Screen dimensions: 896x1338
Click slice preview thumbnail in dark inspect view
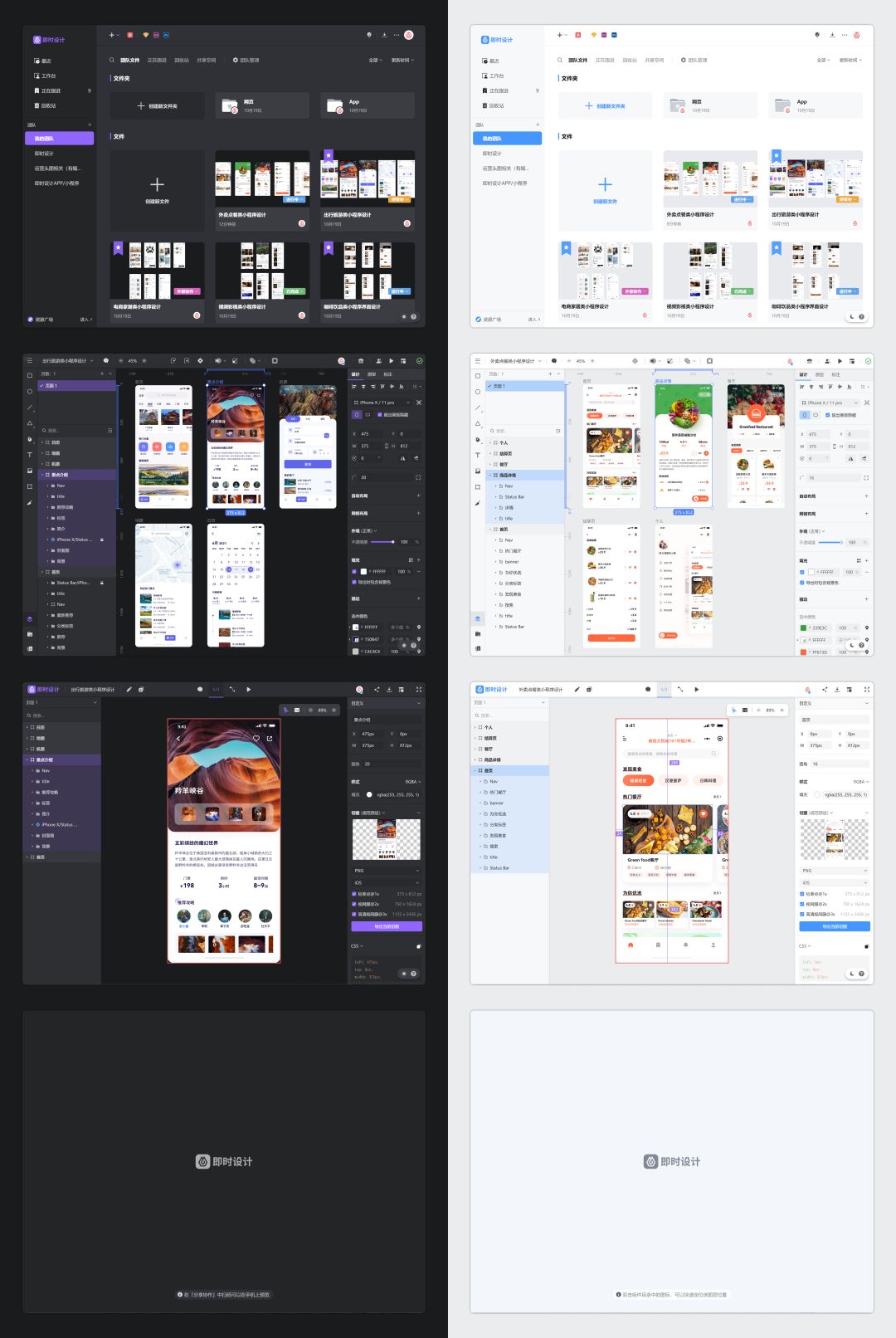click(387, 839)
